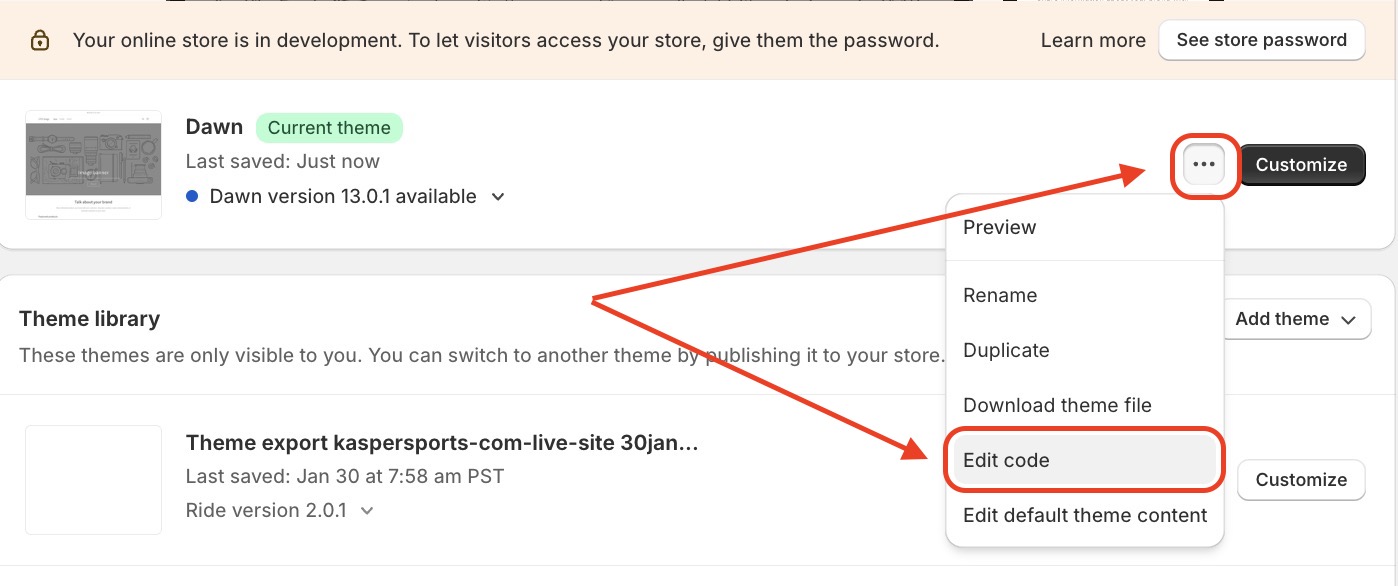
Task: Click Customize for the Theme export theme
Action: click(x=1301, y=480)
